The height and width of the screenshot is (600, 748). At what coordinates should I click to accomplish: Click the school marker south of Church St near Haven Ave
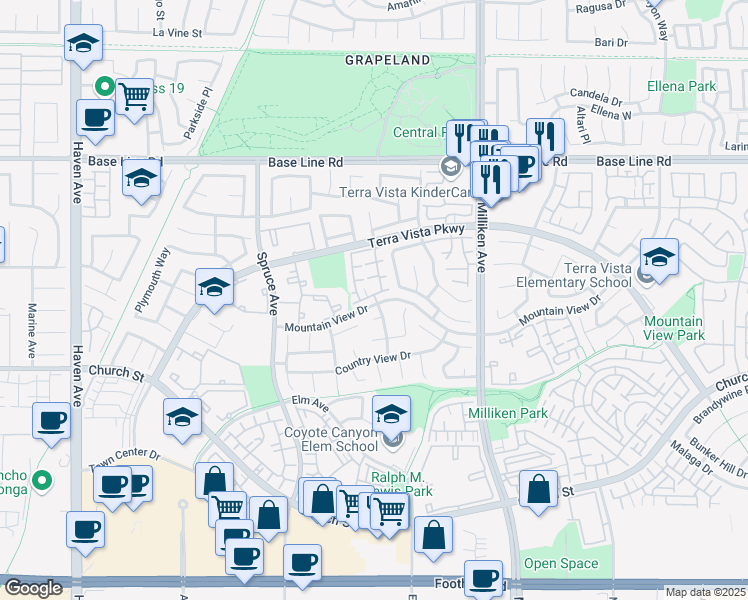coord(182,418)
